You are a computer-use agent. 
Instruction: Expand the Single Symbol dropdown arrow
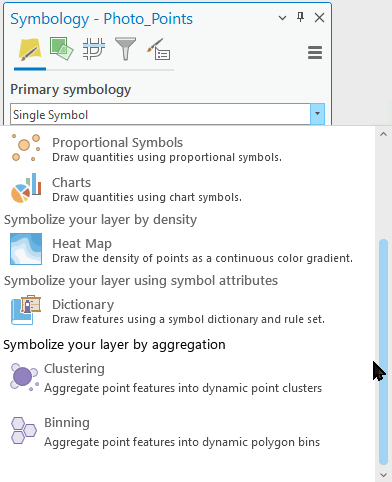[x=317, y=114]
